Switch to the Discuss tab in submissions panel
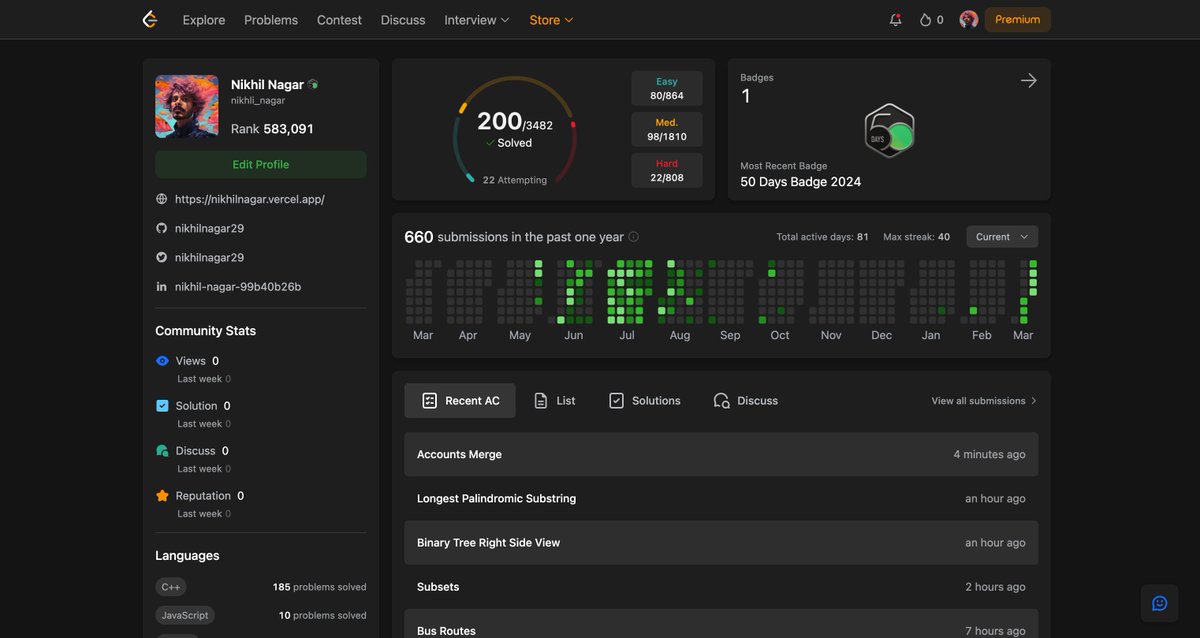This screenshot has height=638, width=1200. pyautogui.click(x=746, y=400)
